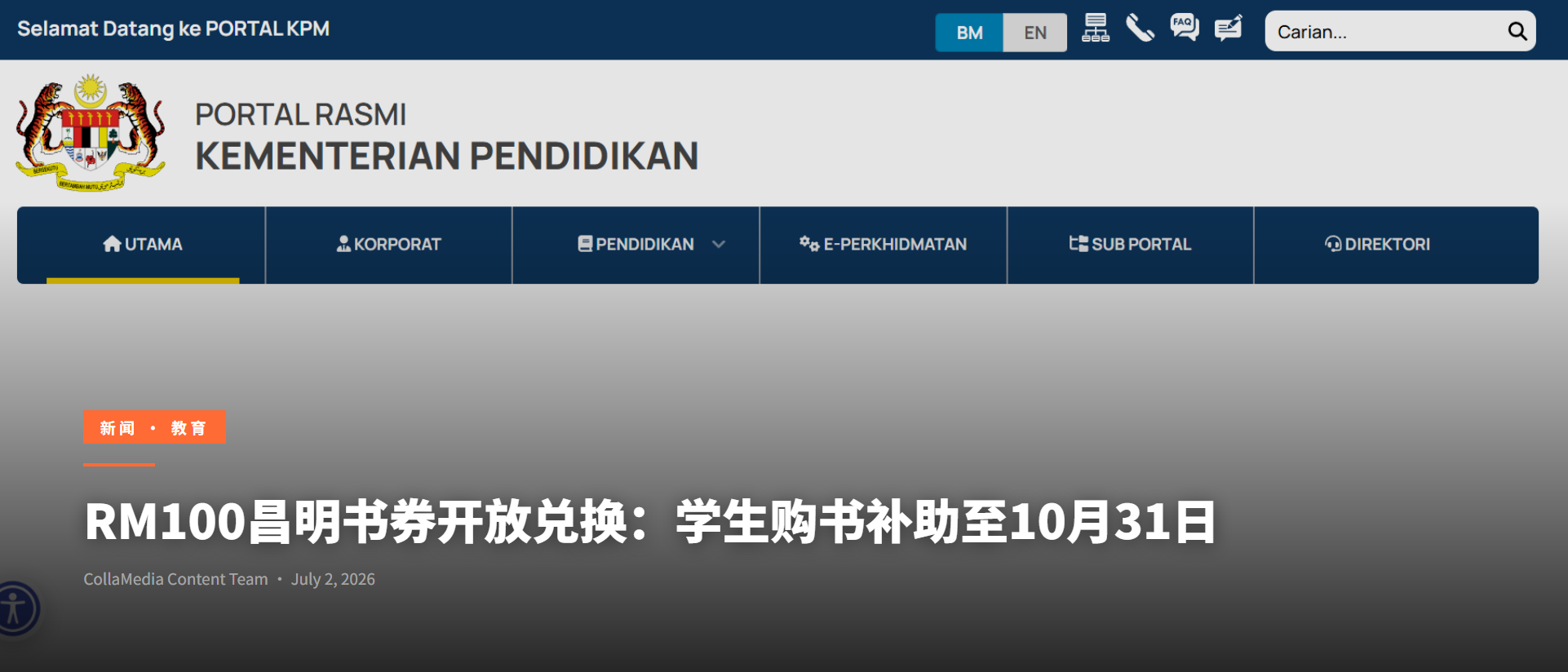The width and height of the screenshot is (1568, 672).
Task: Go to E-PERKHIDMATAN menu
Action: (x=884, y=245)
